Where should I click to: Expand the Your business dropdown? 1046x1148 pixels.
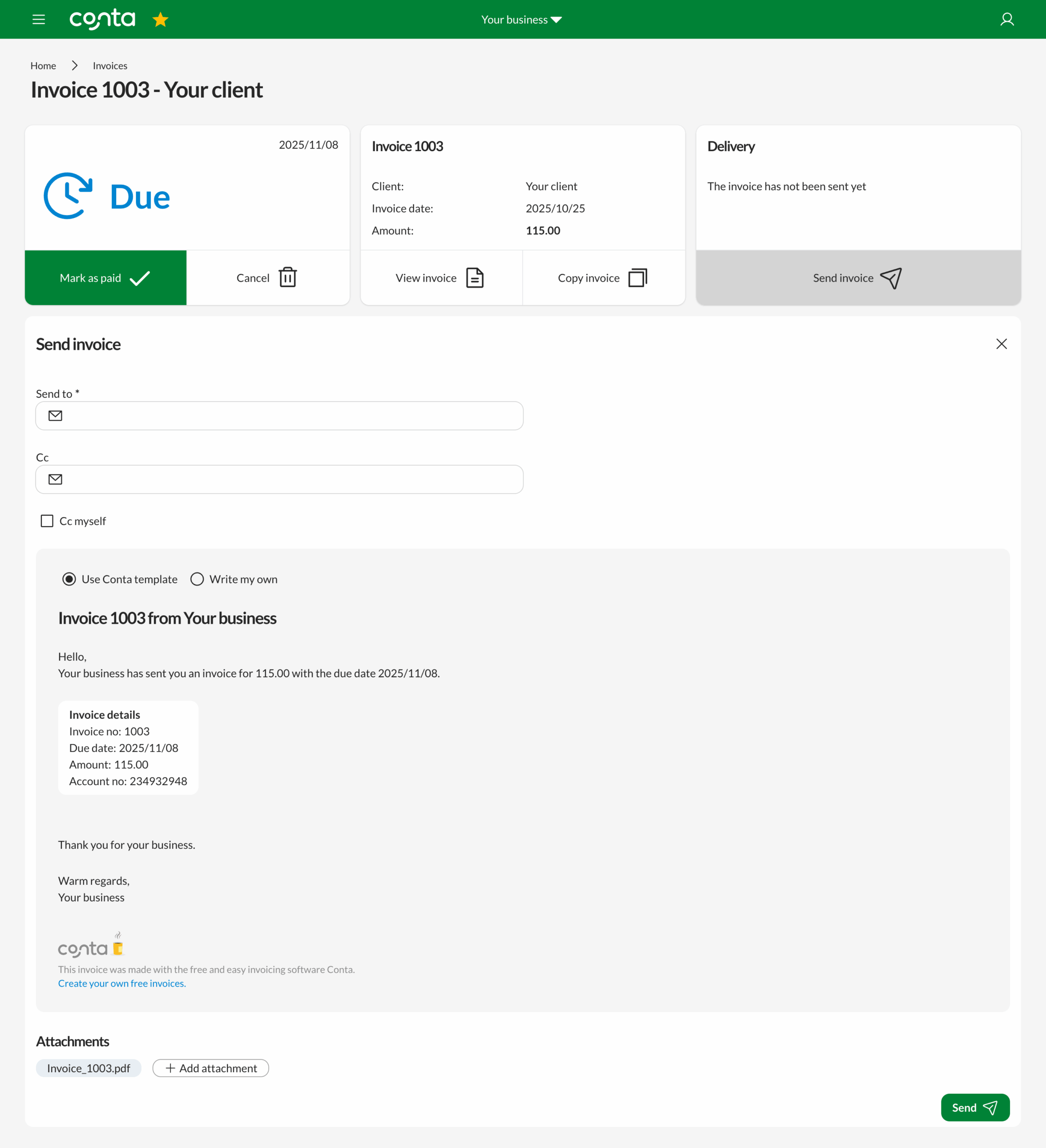coord(521,20)
